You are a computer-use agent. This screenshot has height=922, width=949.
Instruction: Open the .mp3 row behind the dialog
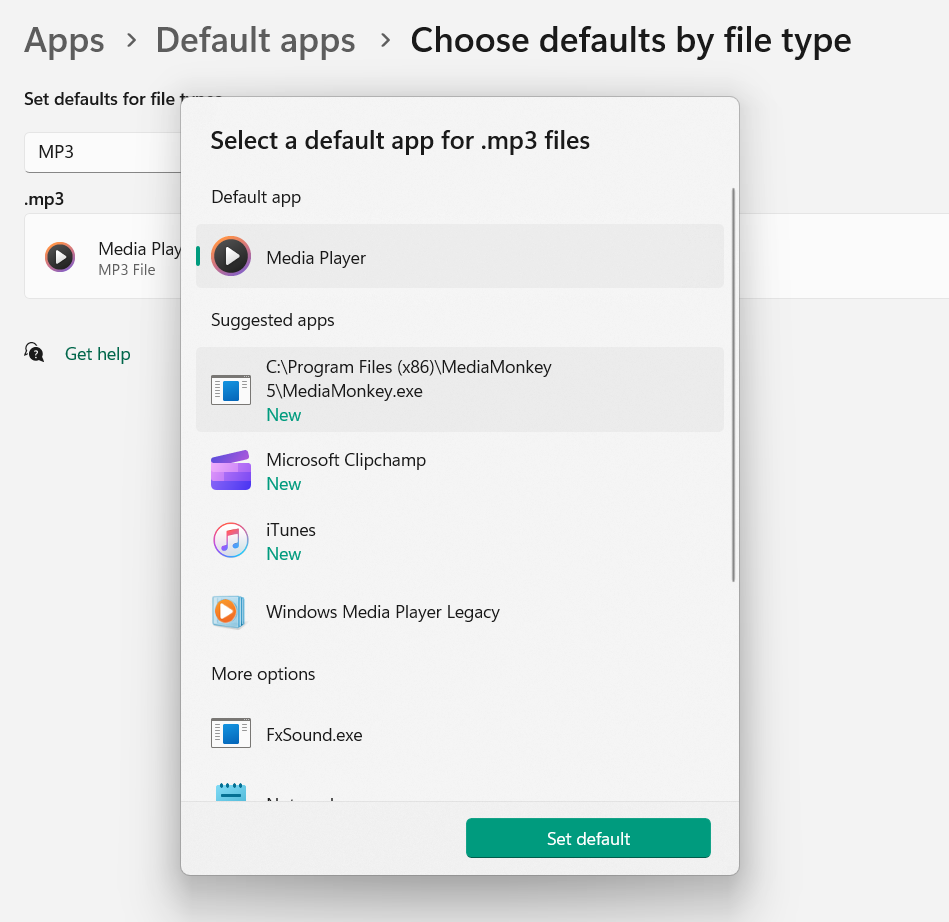pyautogui.click(x=100, y=257)
